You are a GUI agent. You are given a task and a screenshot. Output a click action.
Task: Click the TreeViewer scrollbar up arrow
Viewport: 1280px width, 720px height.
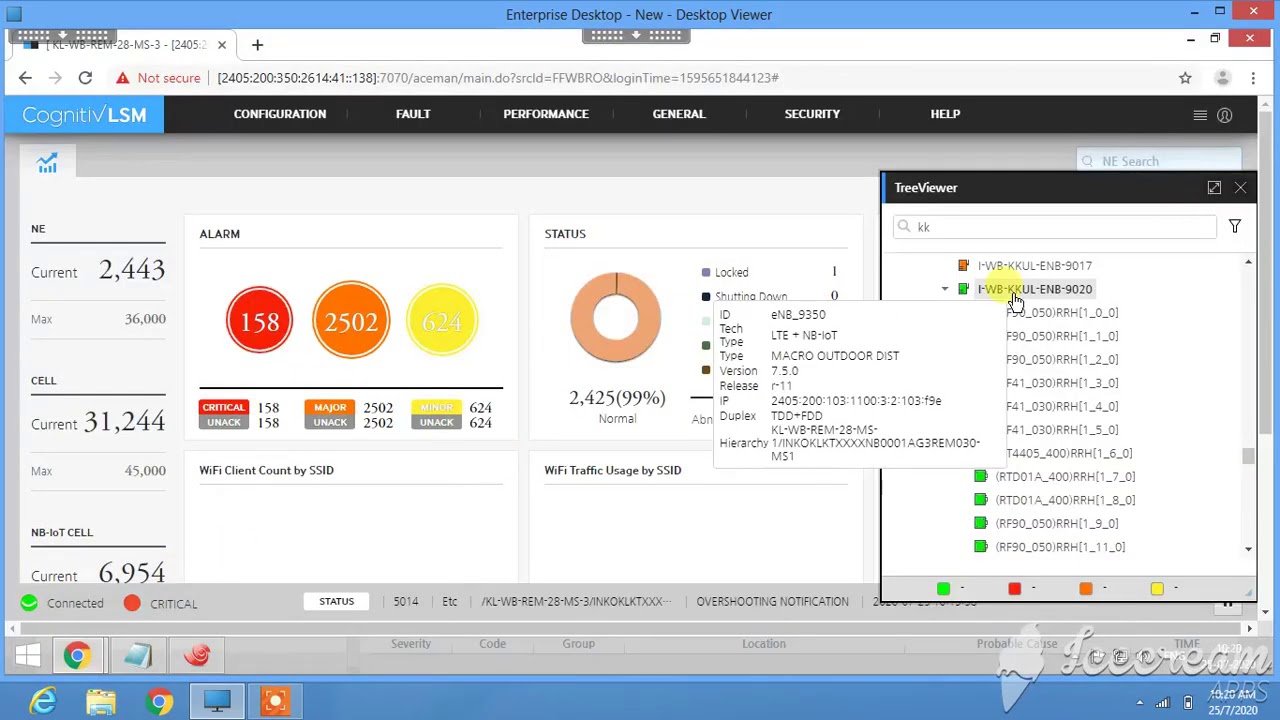pyautogui.click(x=1248, y=263)
